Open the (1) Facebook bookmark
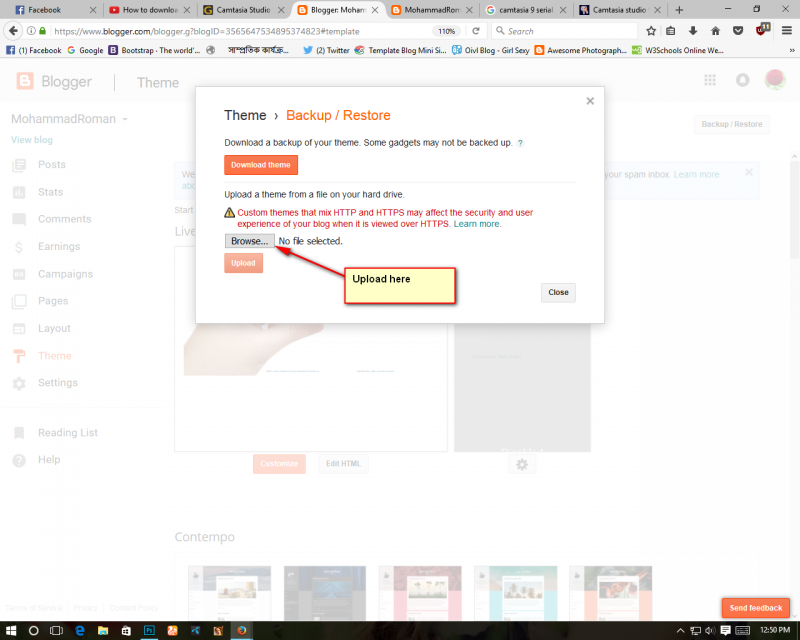The image size is (800, 640). [34, 50]
